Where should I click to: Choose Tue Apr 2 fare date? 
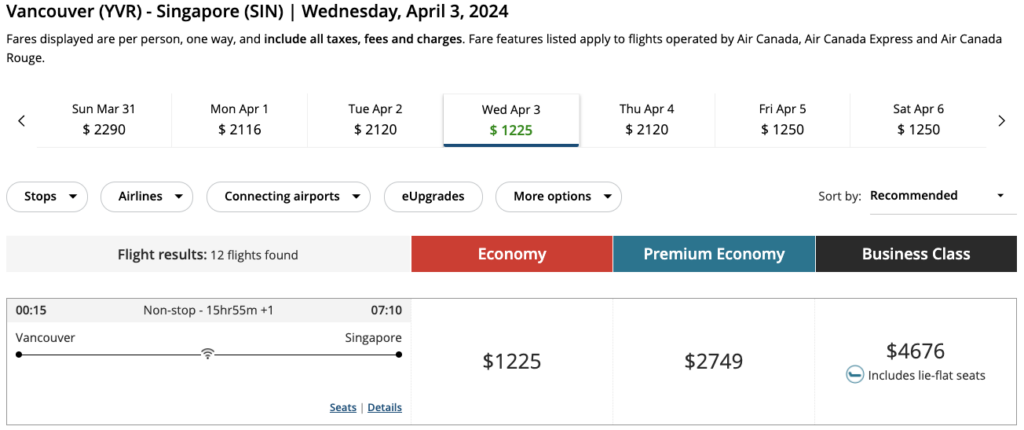pos(375,119)
